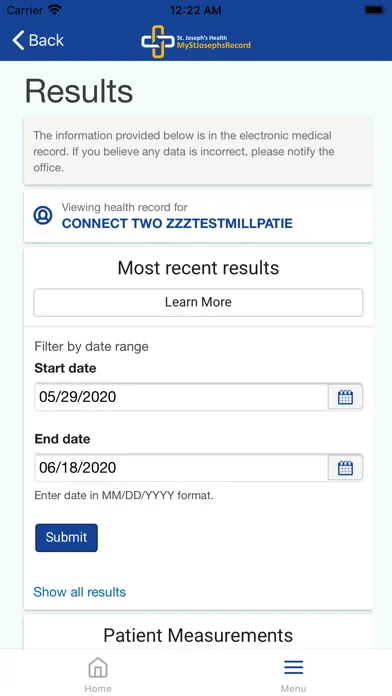Go Back using the Back label
Image resolution: width=392 pixels, height=696 pixels.
[x=46, y=40]
